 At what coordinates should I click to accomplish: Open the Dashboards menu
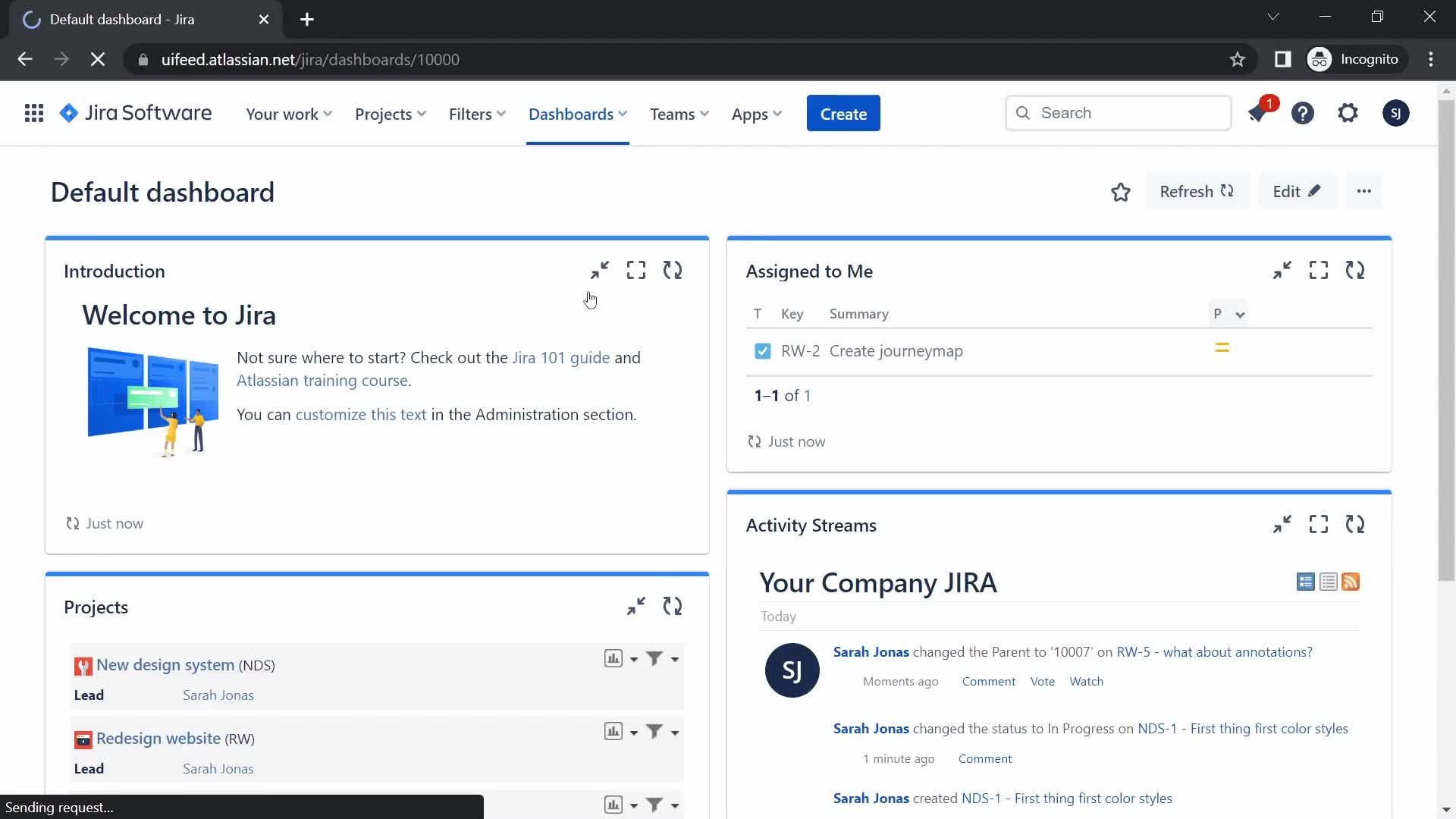point(578,113)
